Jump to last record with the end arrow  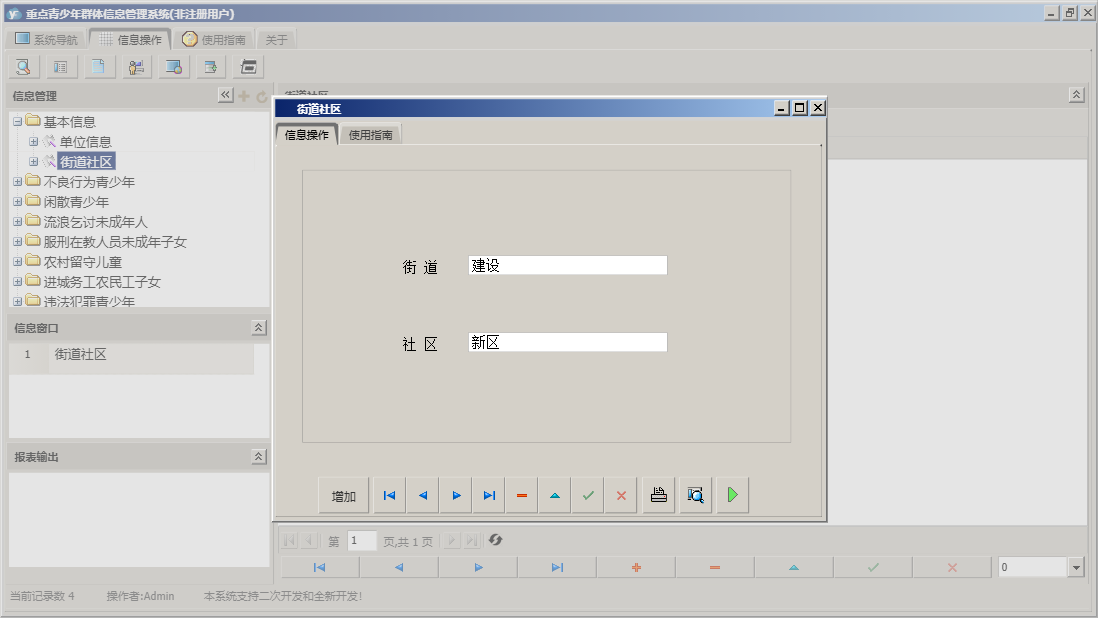[x=488, y=494]
